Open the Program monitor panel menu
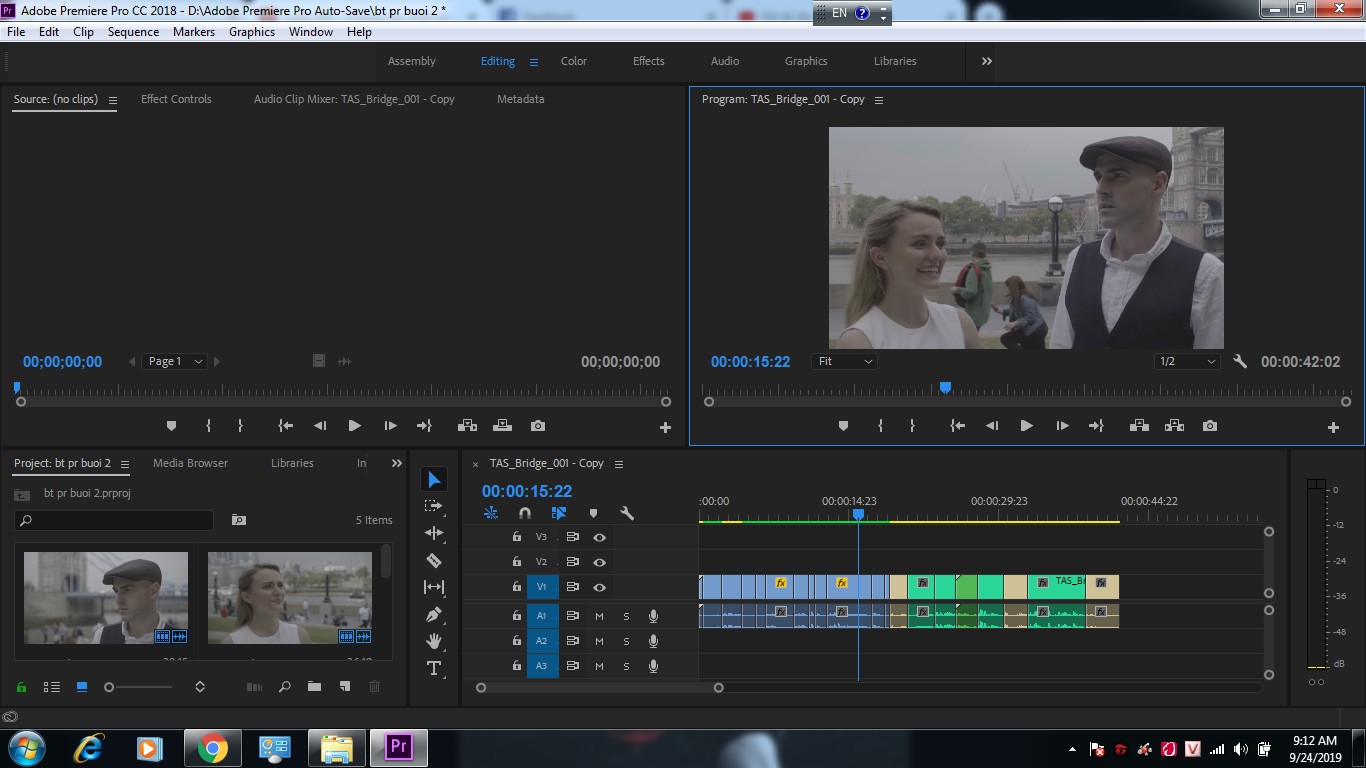1366x768 pixels. click(879, 100)
